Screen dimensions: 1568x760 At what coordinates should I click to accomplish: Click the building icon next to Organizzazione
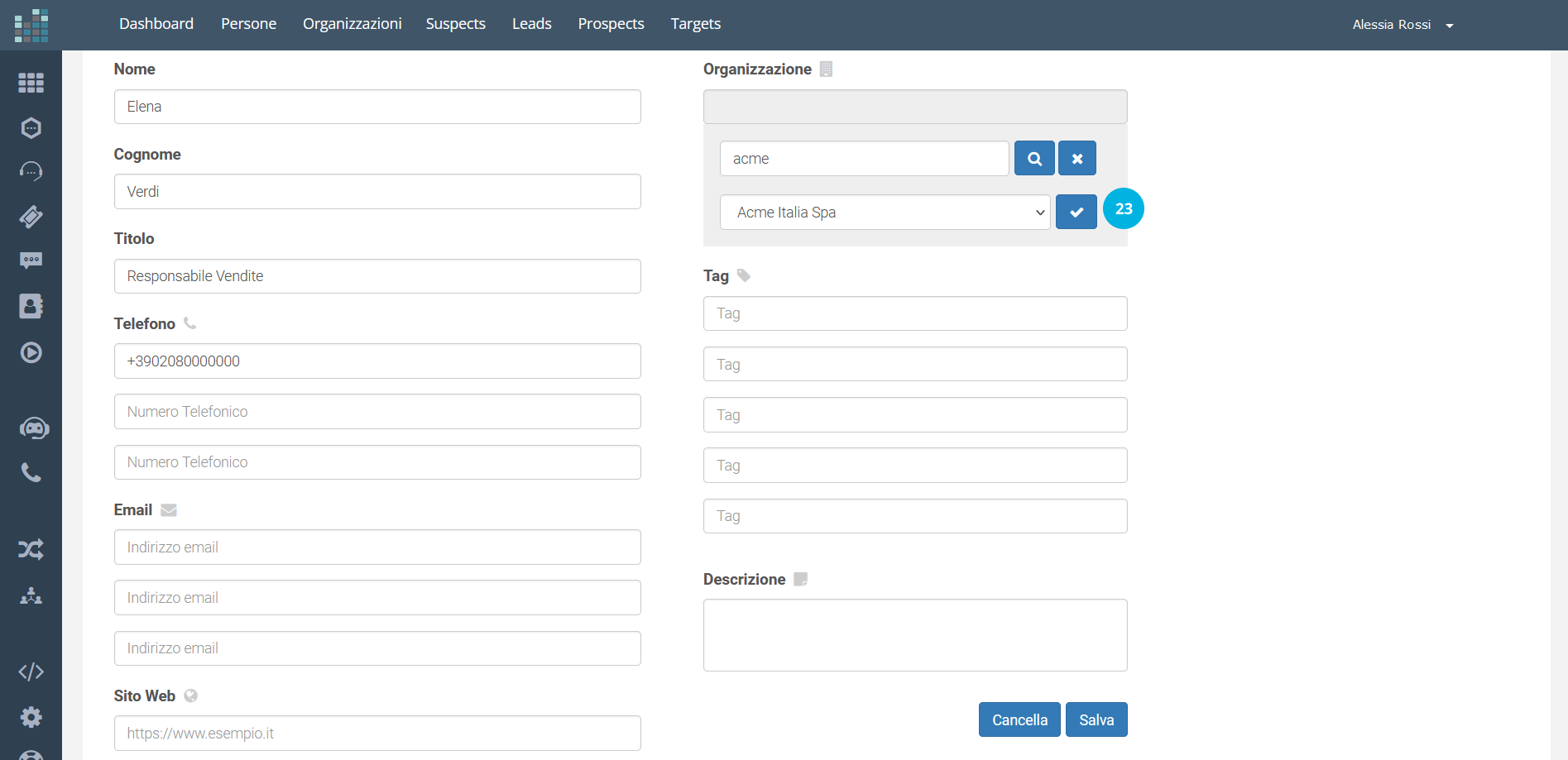[x=826, y=69]
